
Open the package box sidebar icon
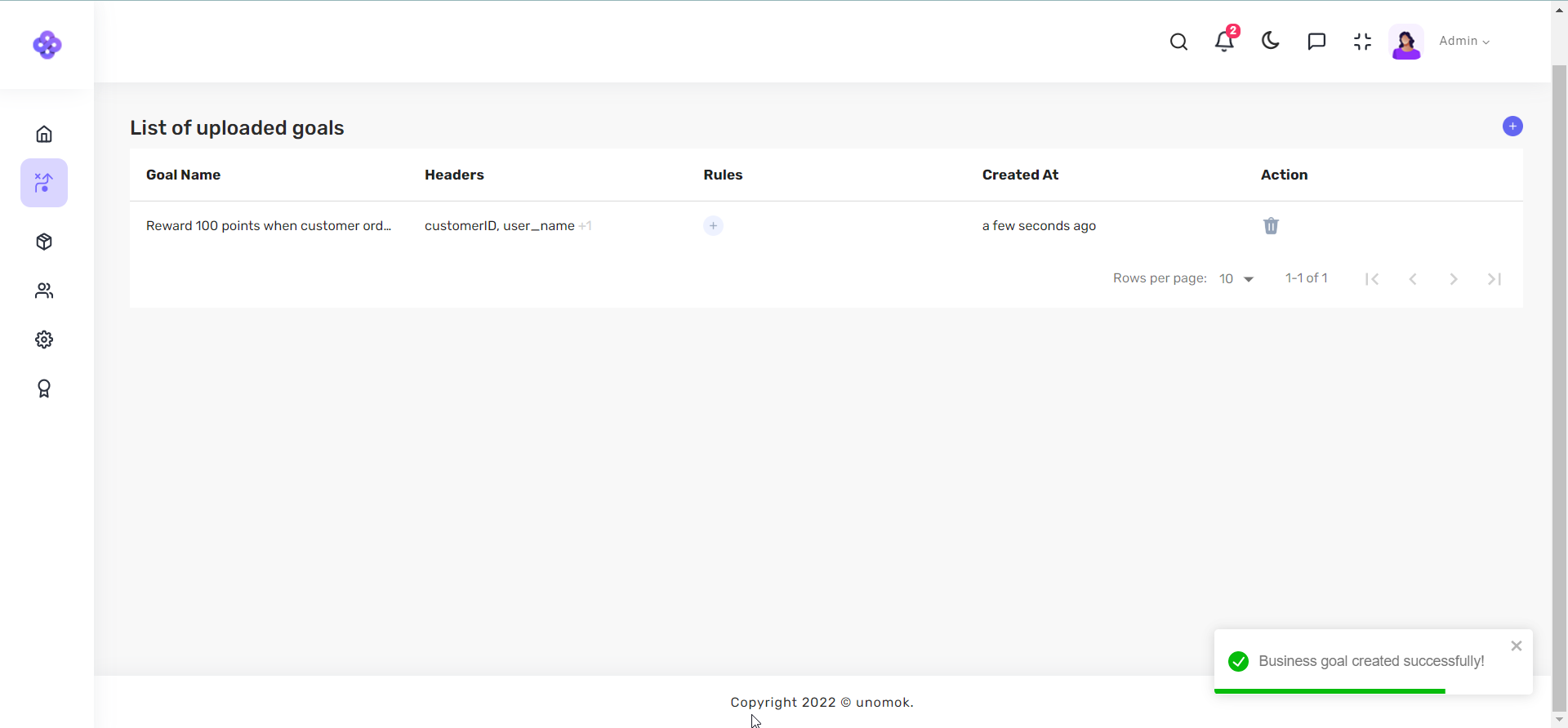coord(44,242)
